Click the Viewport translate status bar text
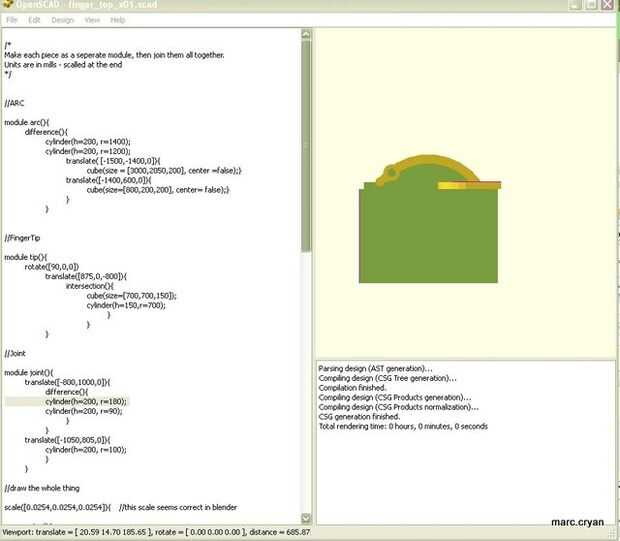The width and height of the screenshot is (620, 541). (156, 532)
